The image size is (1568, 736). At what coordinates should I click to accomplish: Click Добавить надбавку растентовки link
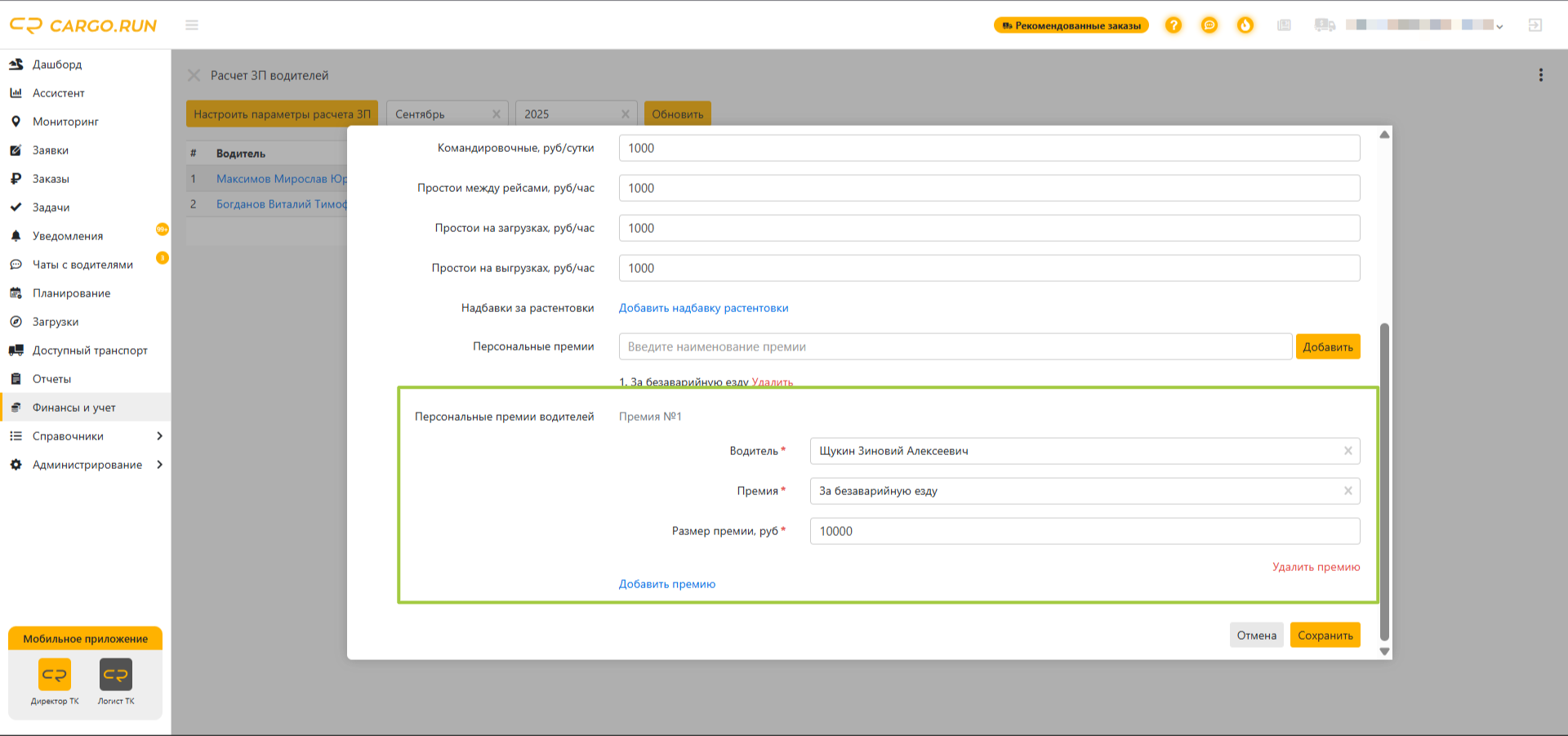(704, 308)
